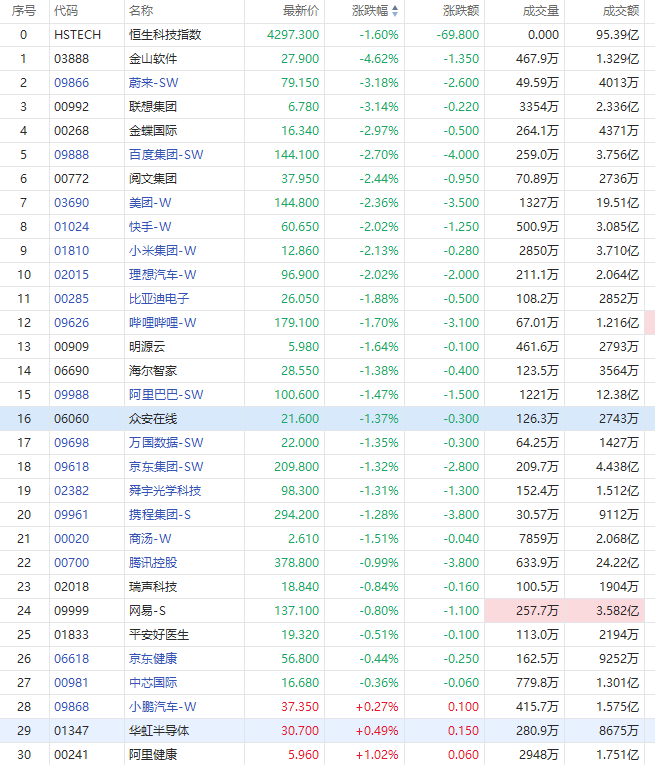Click the -4.62% change cell

click(379, 59)
